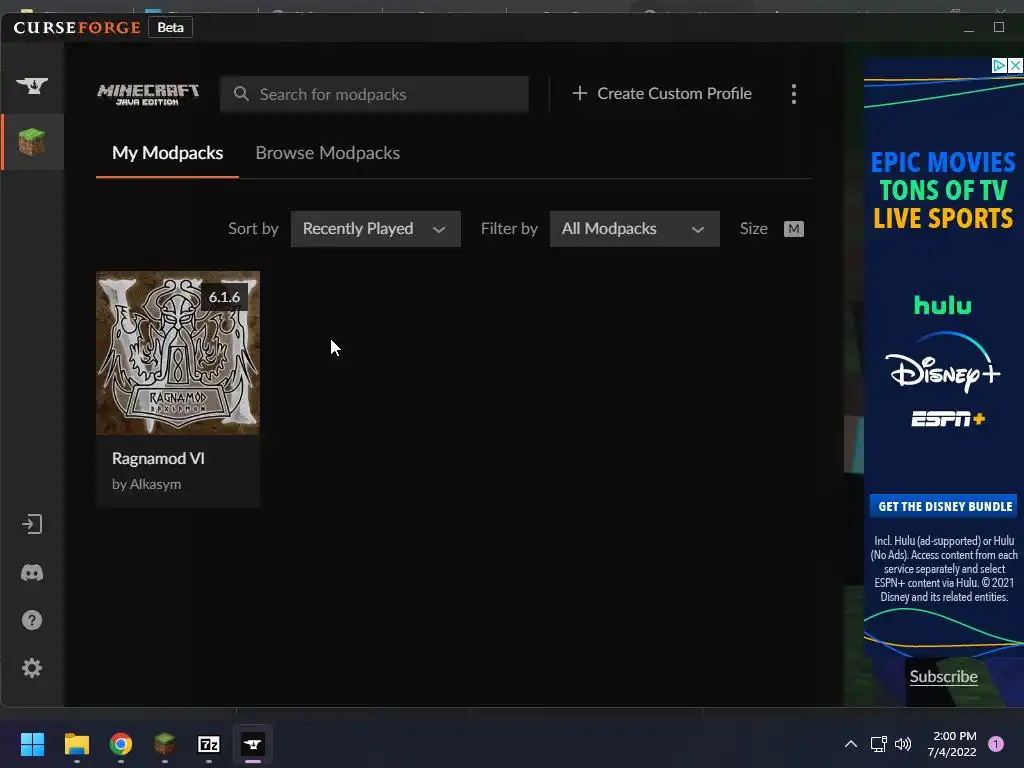Open File Explorer from the taskbar
1024x768 pixels.
tap(76, 744)
